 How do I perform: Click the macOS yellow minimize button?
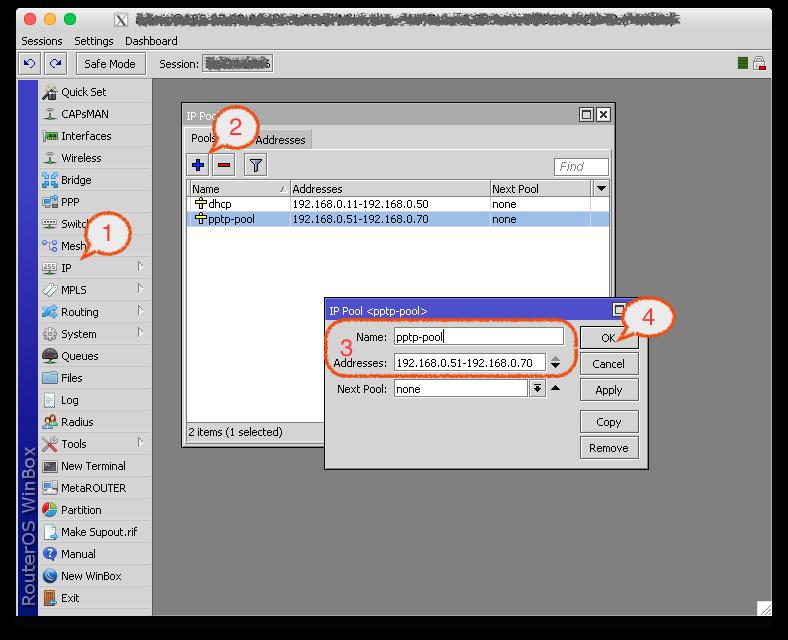[x=50, y=20]
